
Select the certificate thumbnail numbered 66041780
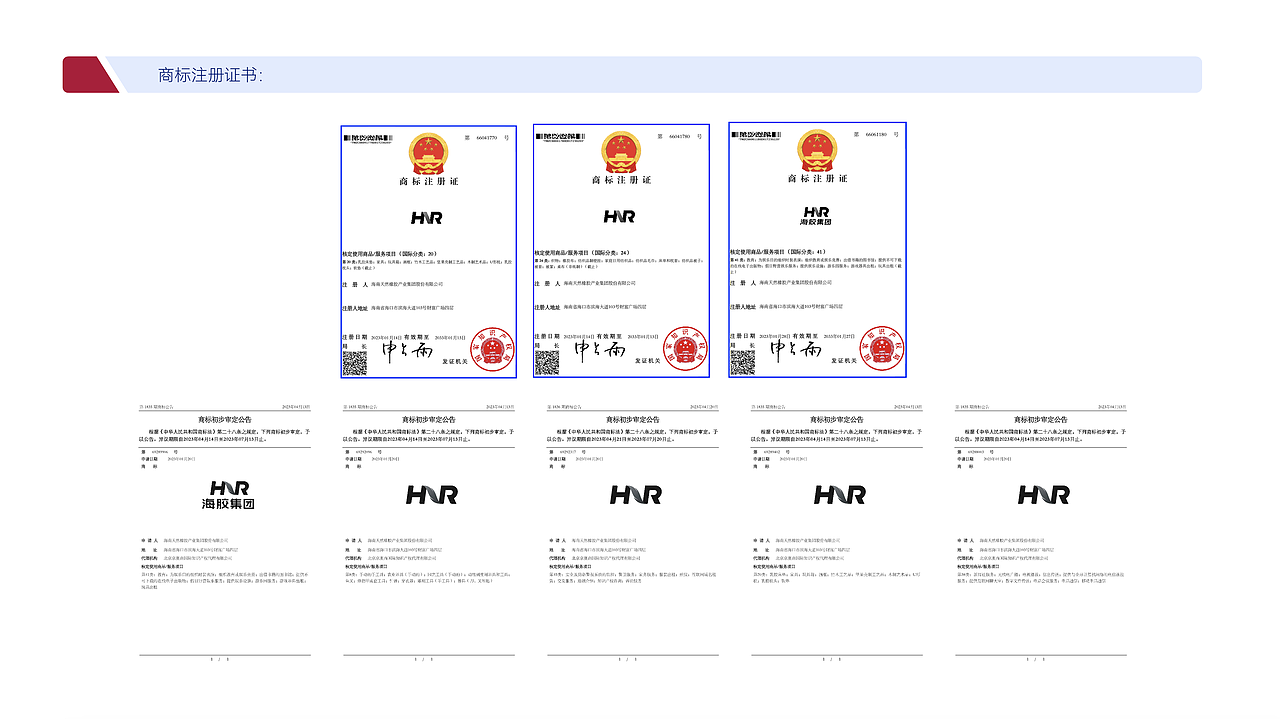pos(621,251)
